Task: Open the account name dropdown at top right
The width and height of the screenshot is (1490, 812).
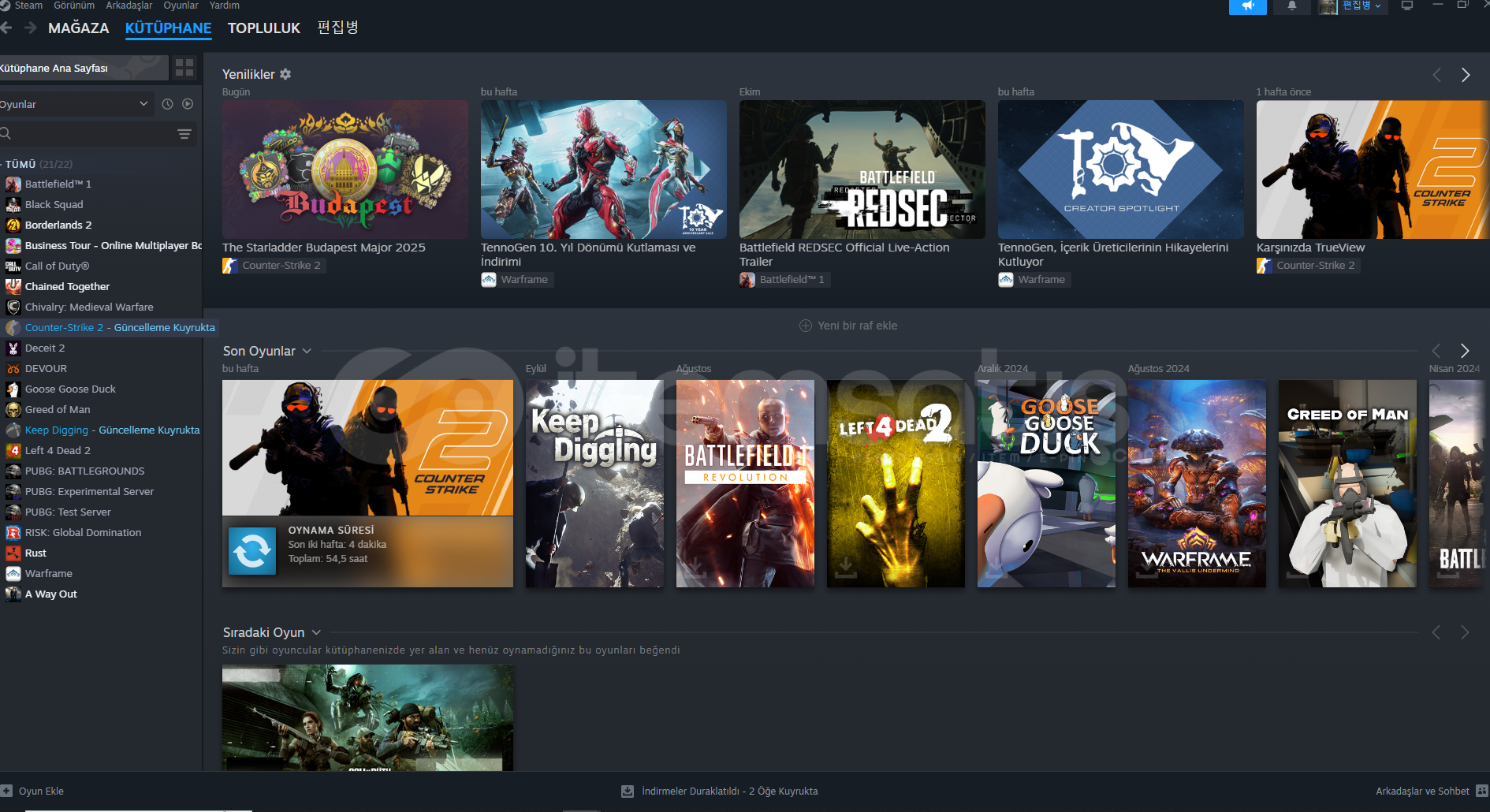Action: 1361,6
